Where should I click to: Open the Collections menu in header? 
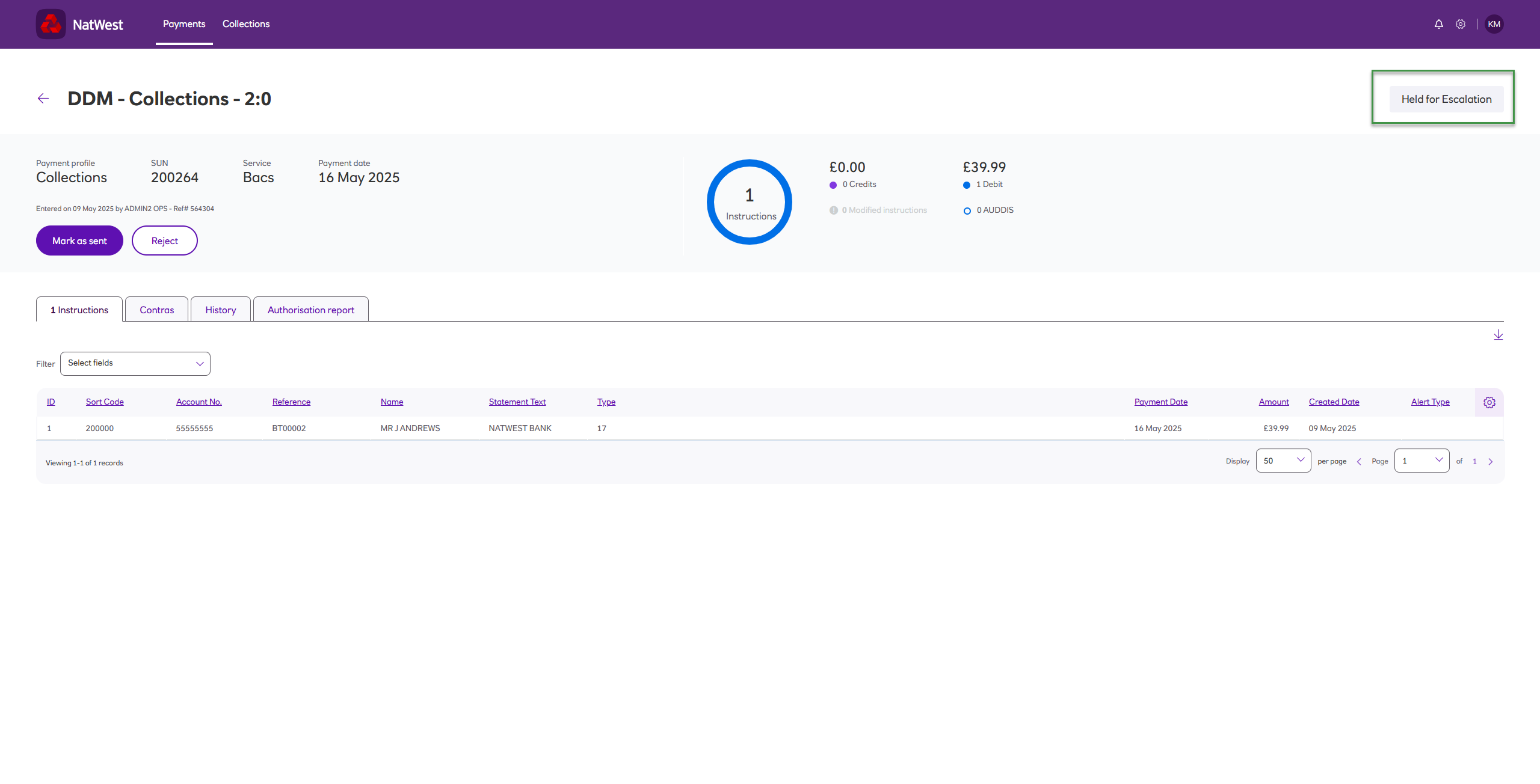click(x=245, y=24)
